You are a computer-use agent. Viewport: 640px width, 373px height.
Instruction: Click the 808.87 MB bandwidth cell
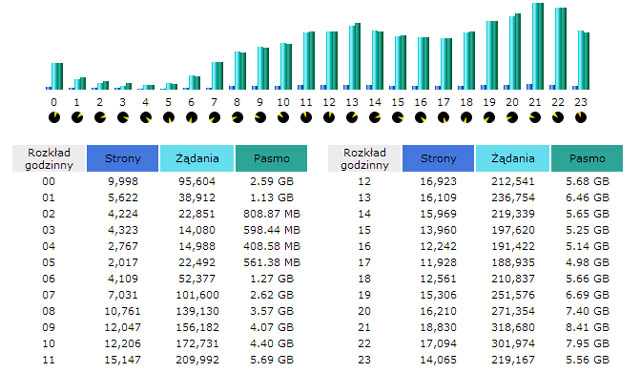(272, 214)
